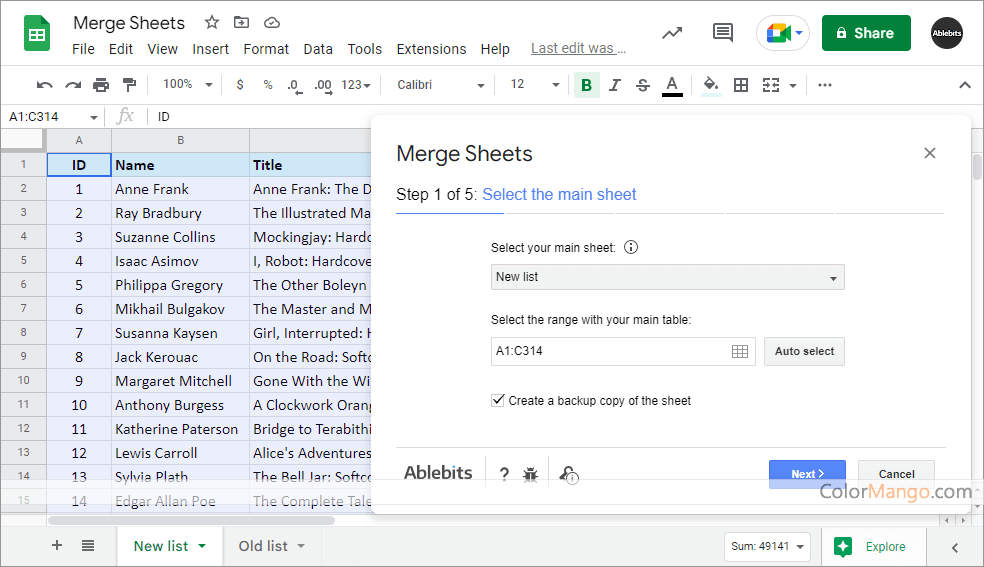984x567 pixels.
Task: Open comment history icon
Action: pyautogui.click(x=723, y=33)
